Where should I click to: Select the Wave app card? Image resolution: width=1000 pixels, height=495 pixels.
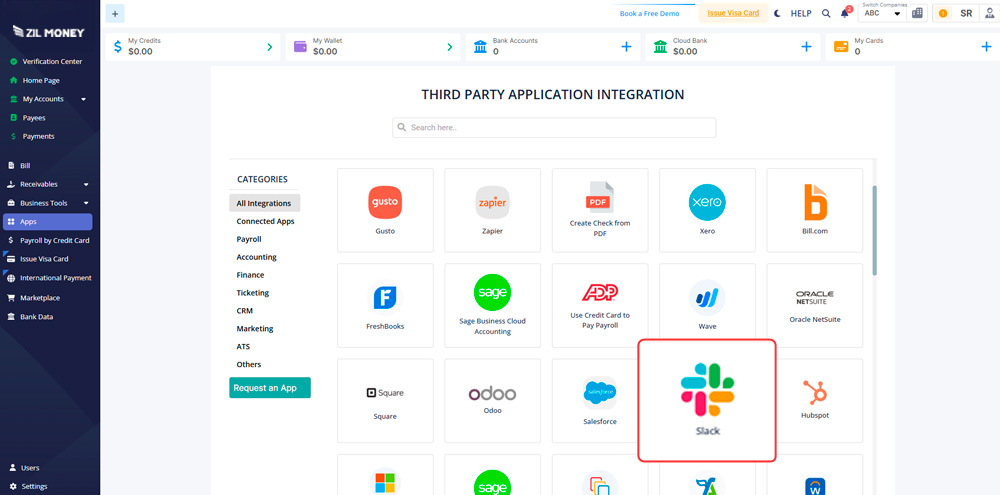click(x=707, y=301)
